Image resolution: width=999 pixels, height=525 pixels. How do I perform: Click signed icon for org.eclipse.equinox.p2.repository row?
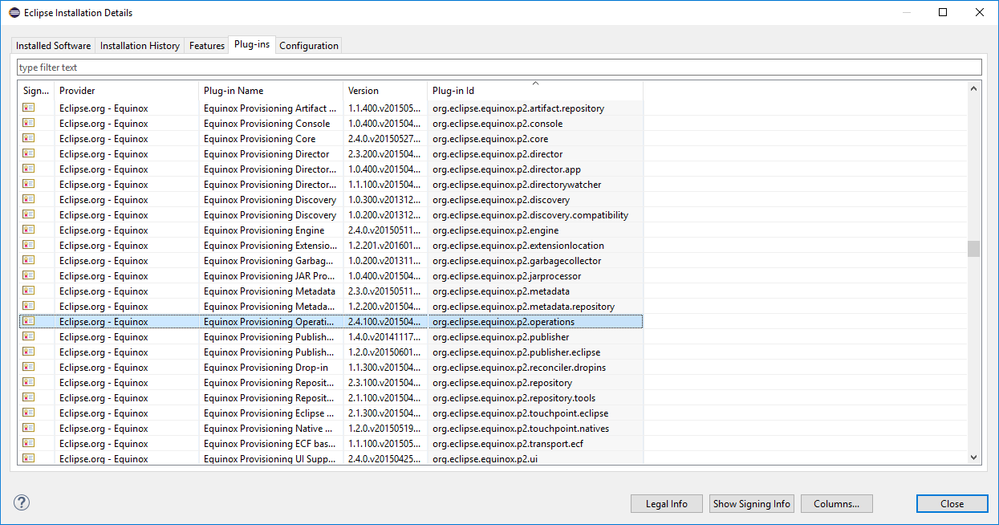[28, 382]
